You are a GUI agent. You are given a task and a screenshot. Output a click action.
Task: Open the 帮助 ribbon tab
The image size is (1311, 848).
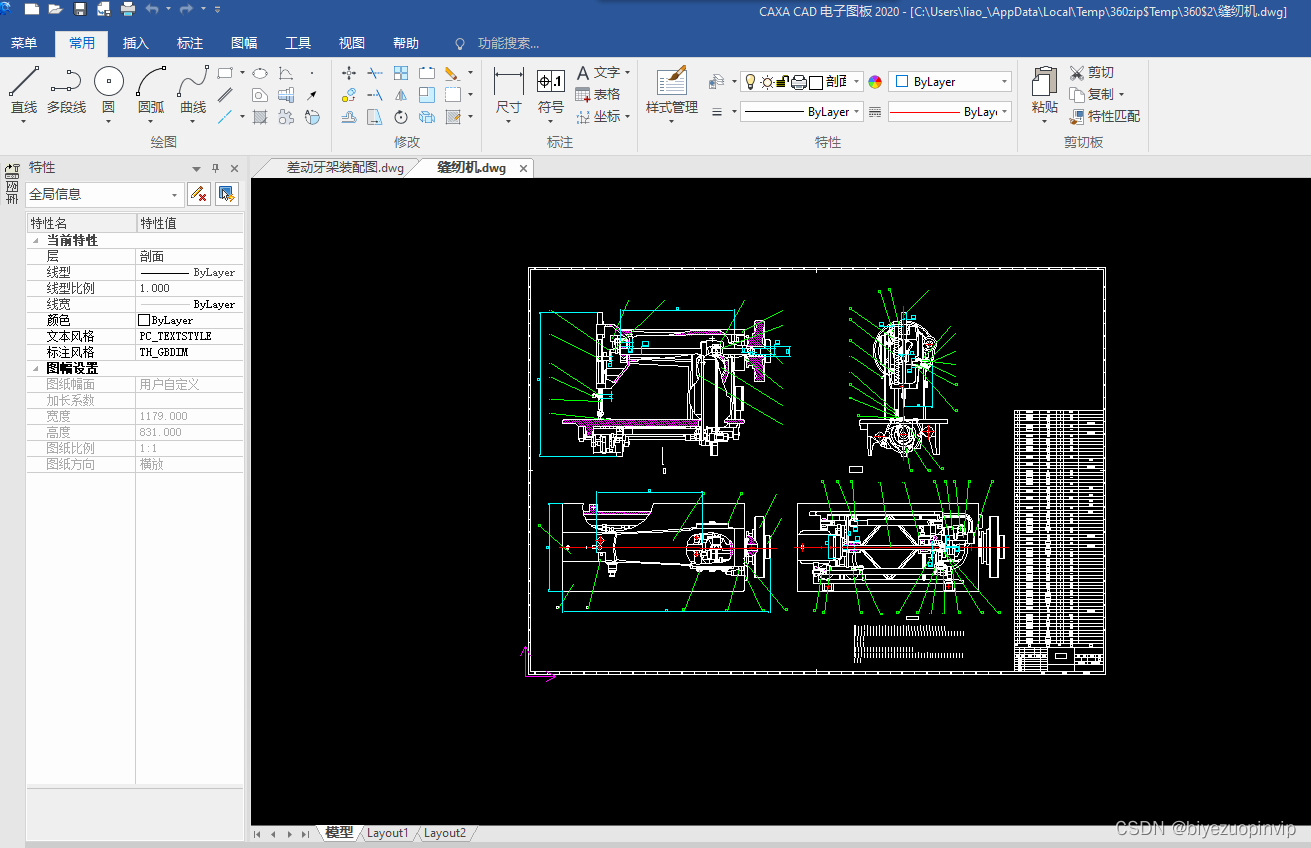(x=406, y=43)
